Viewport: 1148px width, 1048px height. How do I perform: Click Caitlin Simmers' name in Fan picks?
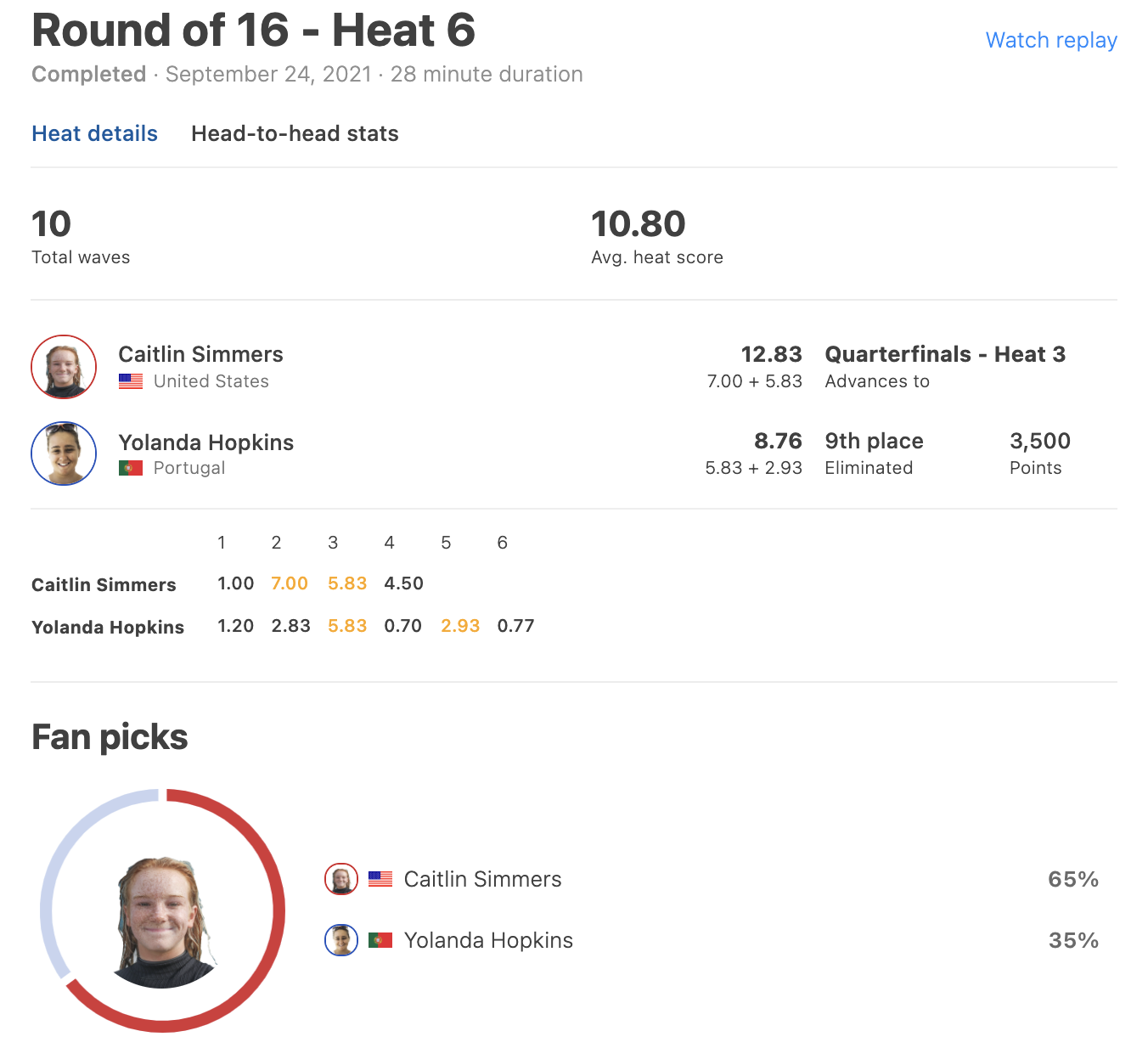click(482, 879)
